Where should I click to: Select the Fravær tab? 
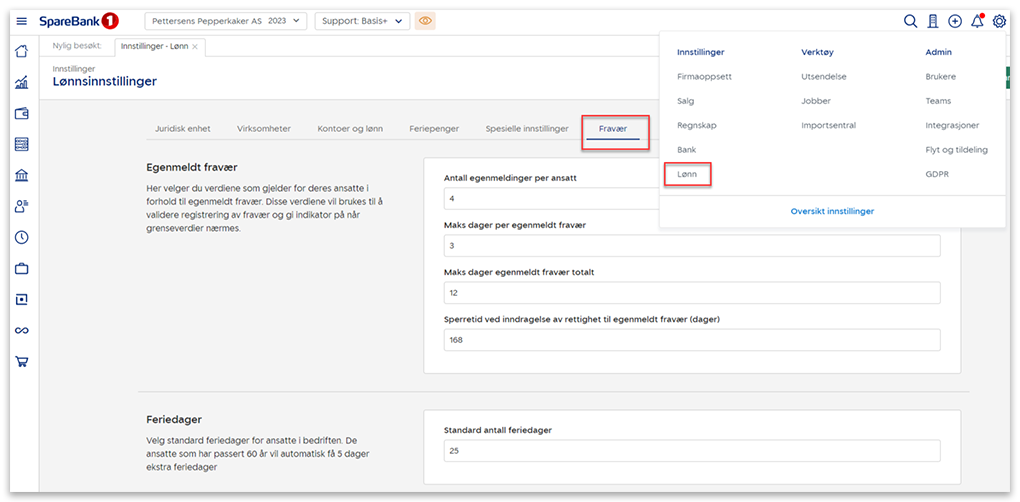tap(613, 129)
